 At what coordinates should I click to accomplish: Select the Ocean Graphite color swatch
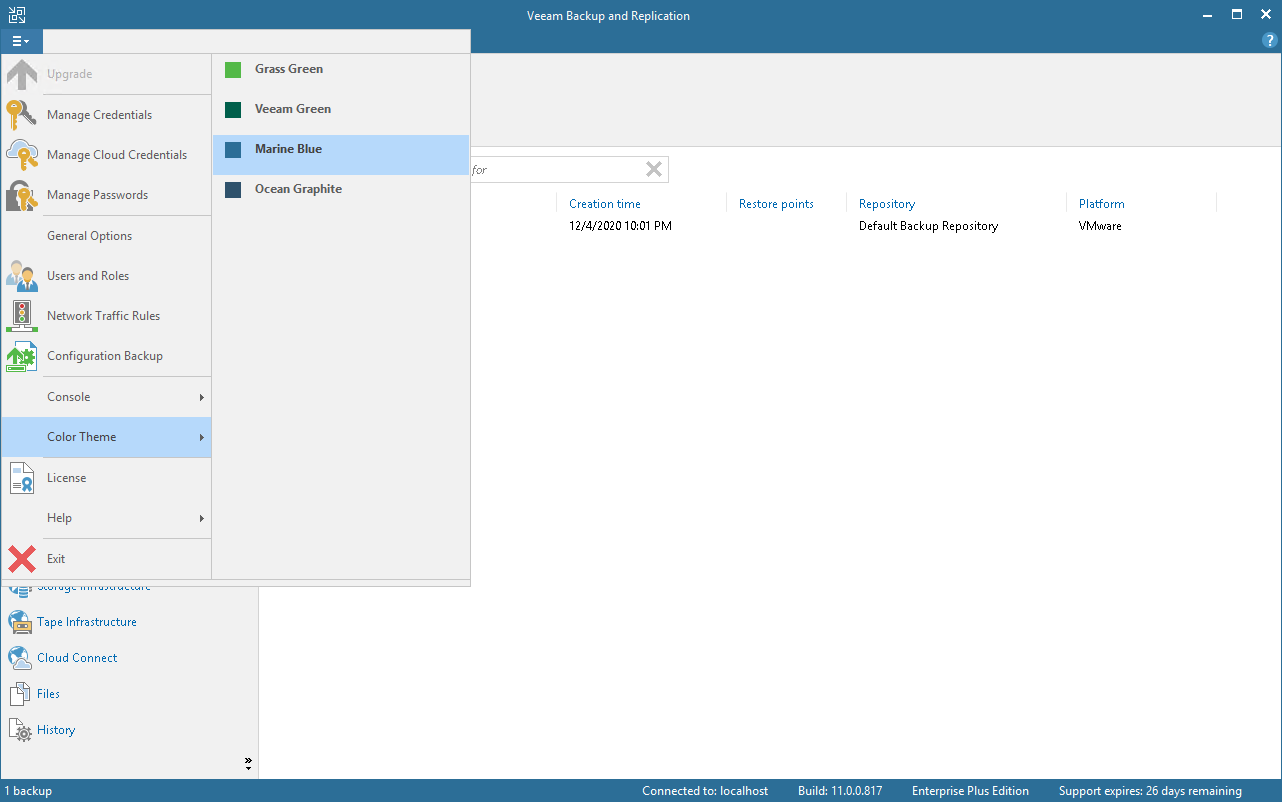click(233, 190)
